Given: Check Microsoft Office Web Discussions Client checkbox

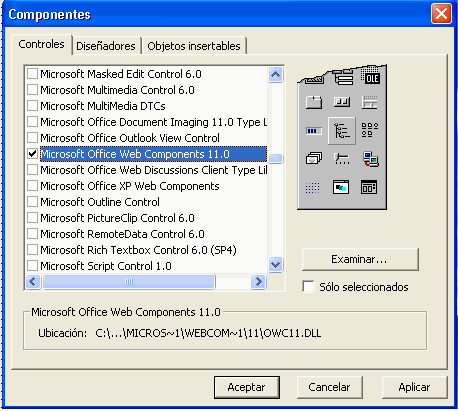Looking at the screenshot, I should (32, 170).
